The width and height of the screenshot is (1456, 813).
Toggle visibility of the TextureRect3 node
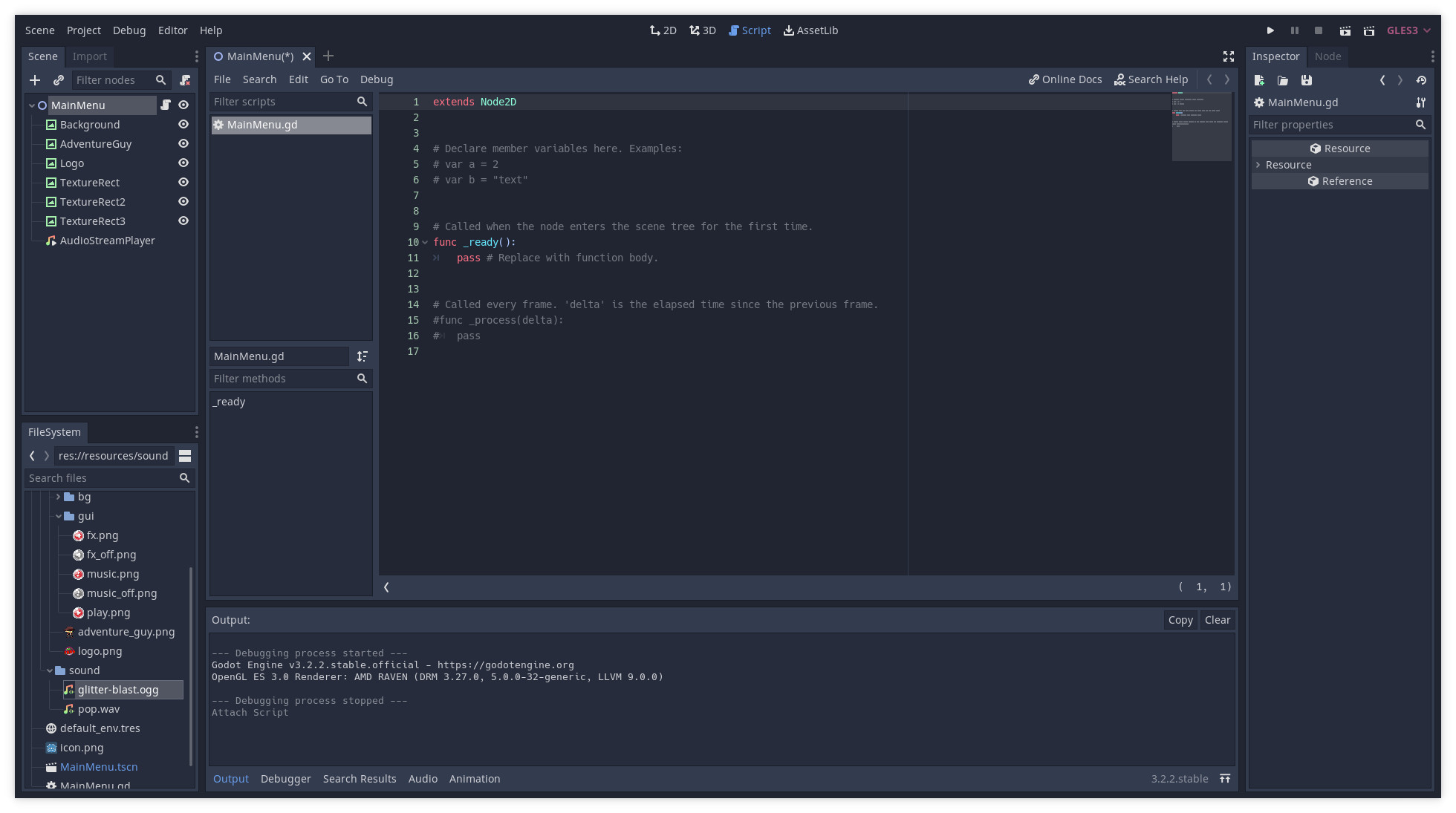[183, 221]
